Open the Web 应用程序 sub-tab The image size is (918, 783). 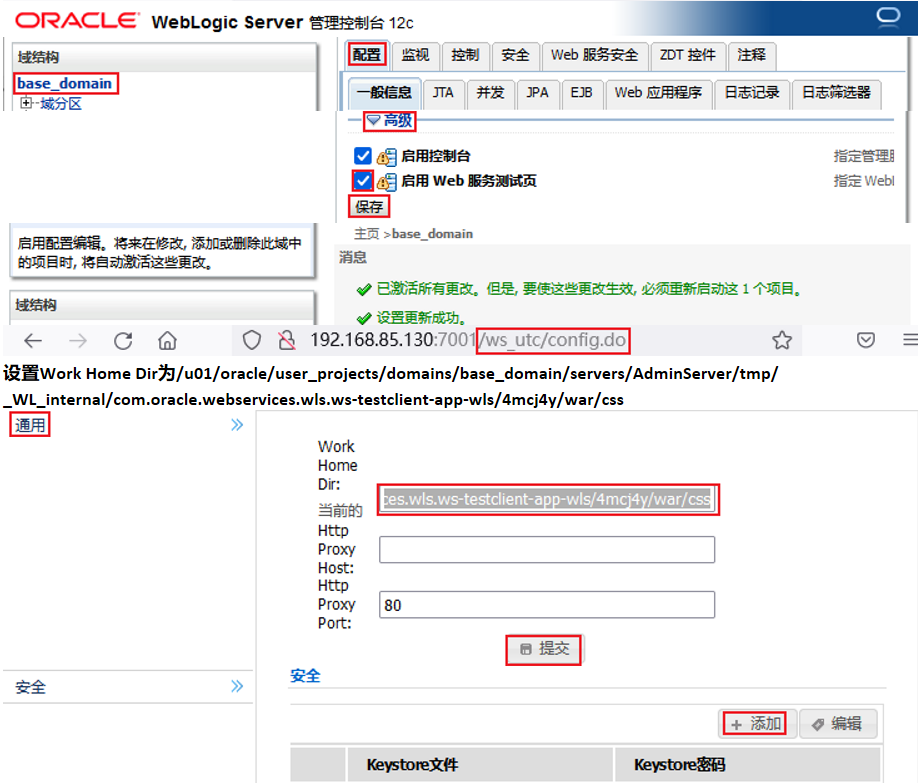pyautogui.click(x=659, y=93)
